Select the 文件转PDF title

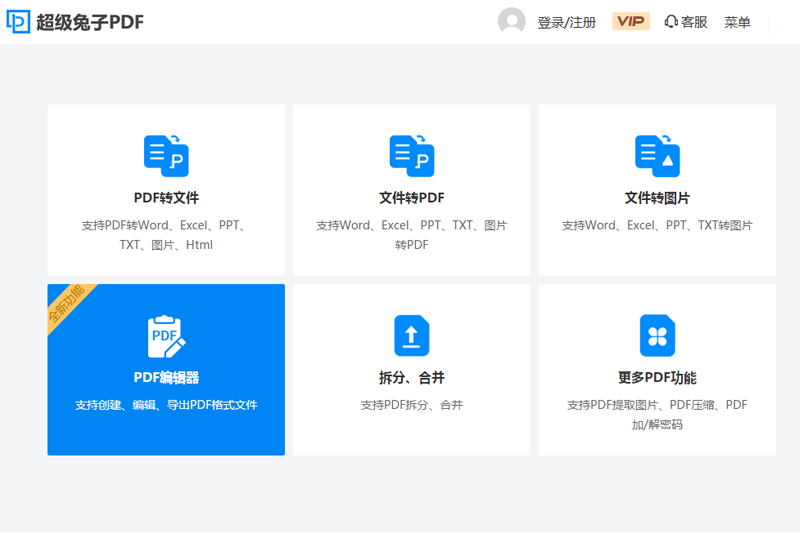(412, 198)
